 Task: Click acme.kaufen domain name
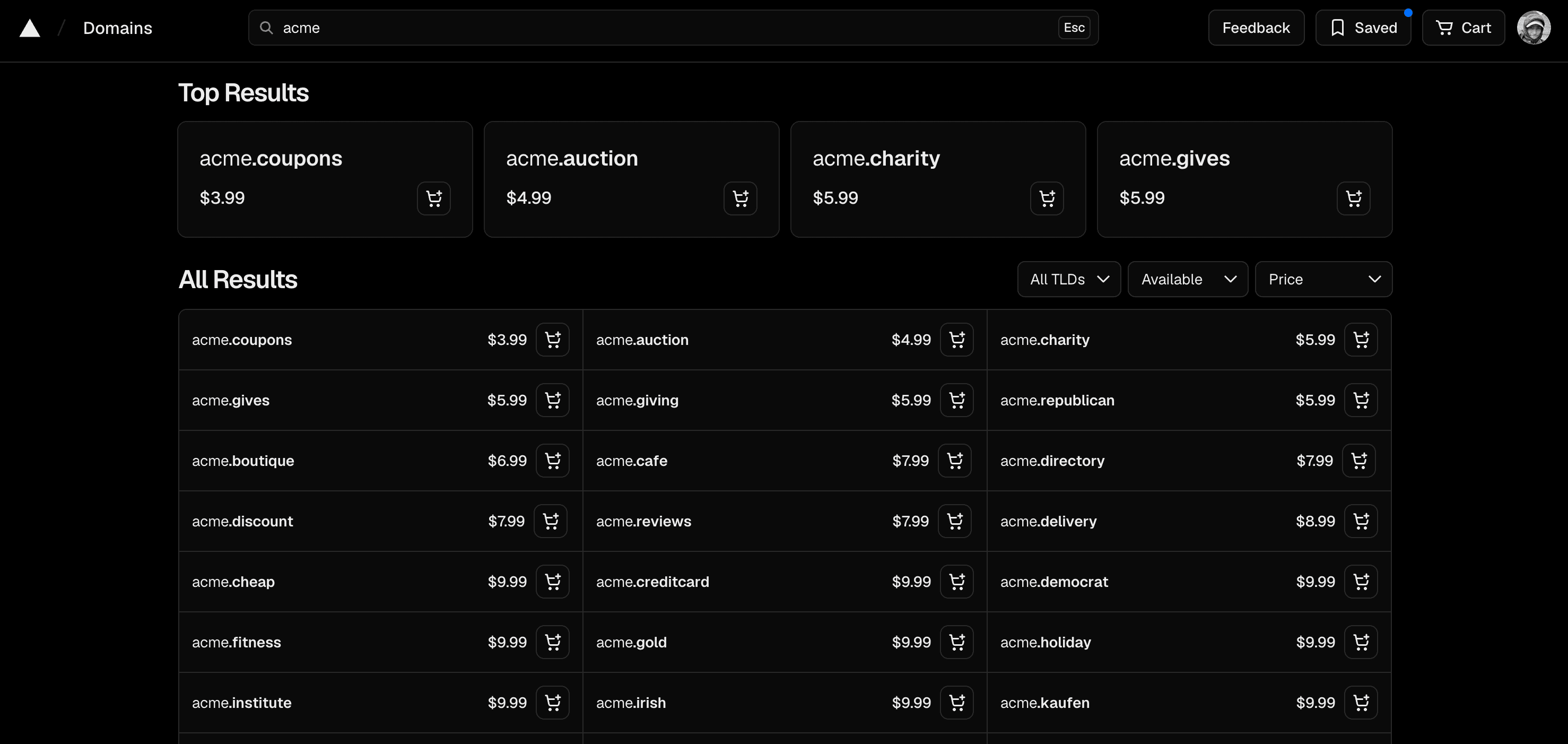click(1044, 703)
